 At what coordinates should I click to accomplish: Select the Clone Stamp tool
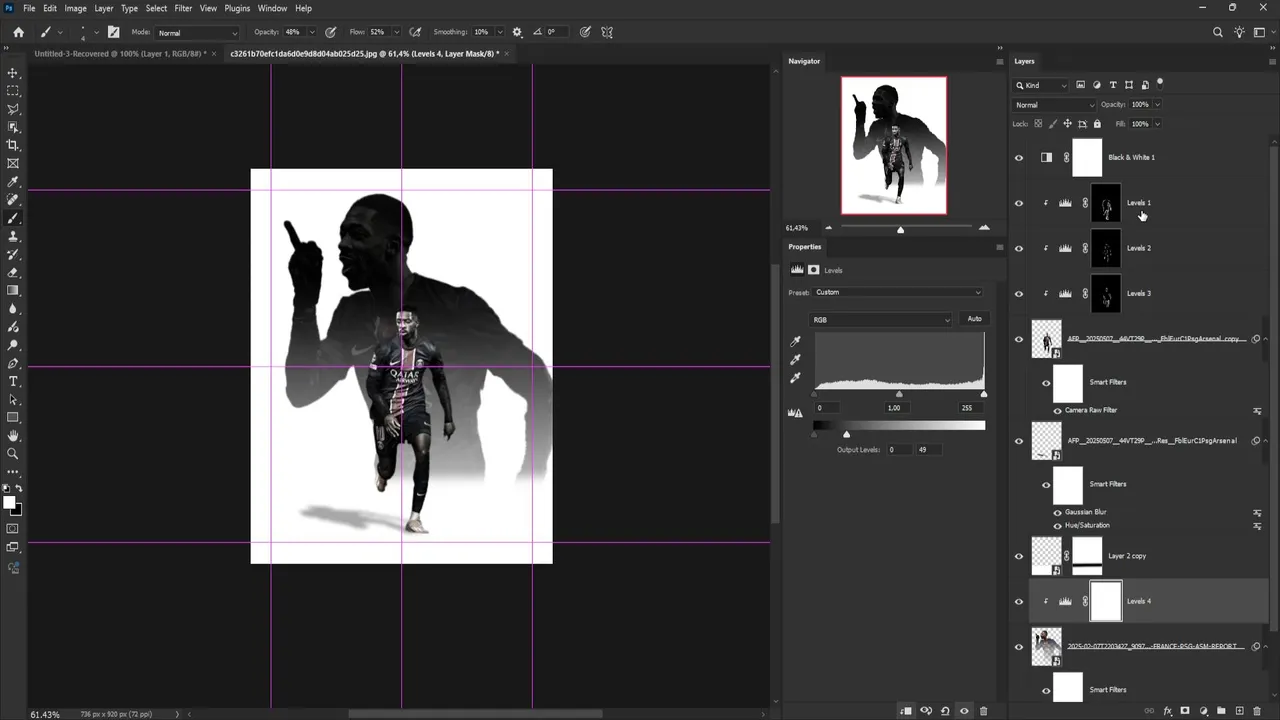(x=13, y=236)
